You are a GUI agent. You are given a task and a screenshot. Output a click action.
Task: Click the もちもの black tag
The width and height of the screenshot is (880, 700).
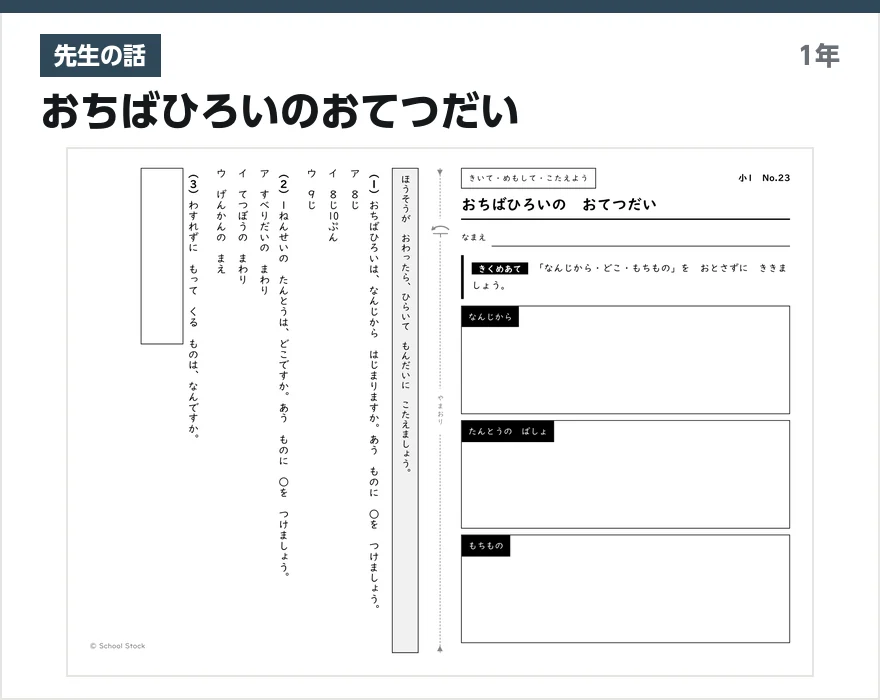click(486, 546)
